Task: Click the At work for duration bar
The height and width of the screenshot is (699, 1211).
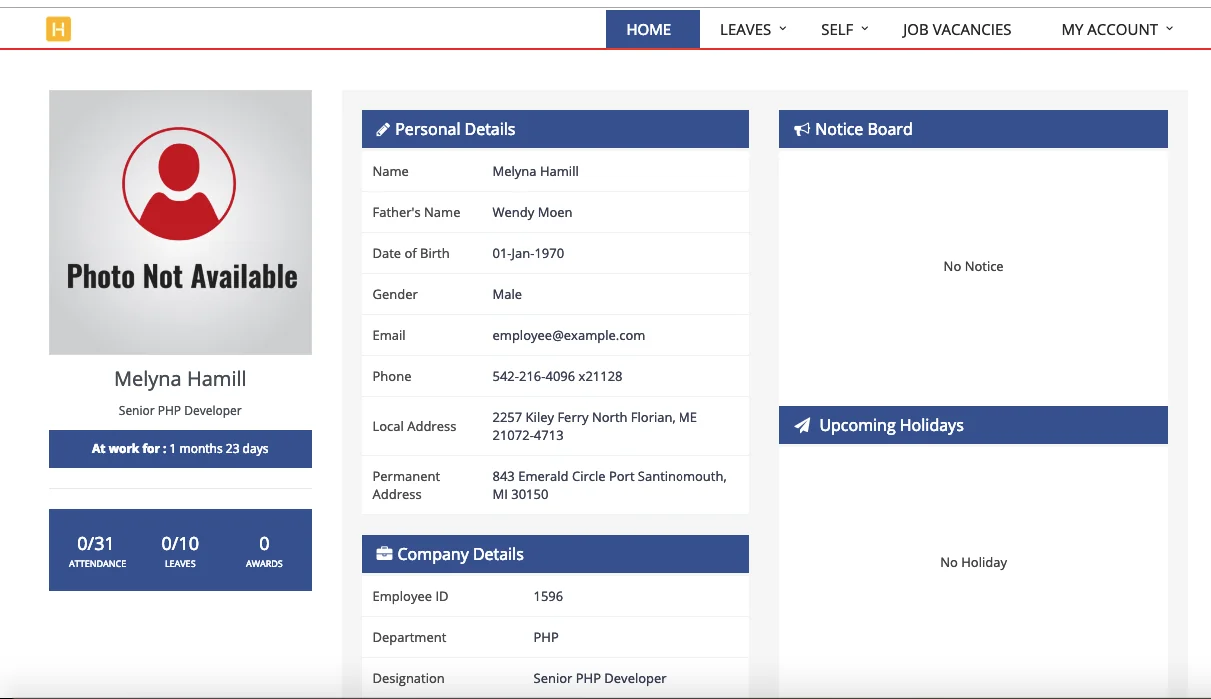Action: [x=180, y=449]
